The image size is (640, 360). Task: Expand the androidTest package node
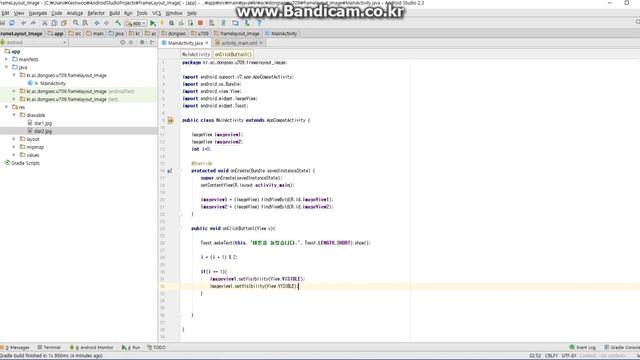pos(14,91)
